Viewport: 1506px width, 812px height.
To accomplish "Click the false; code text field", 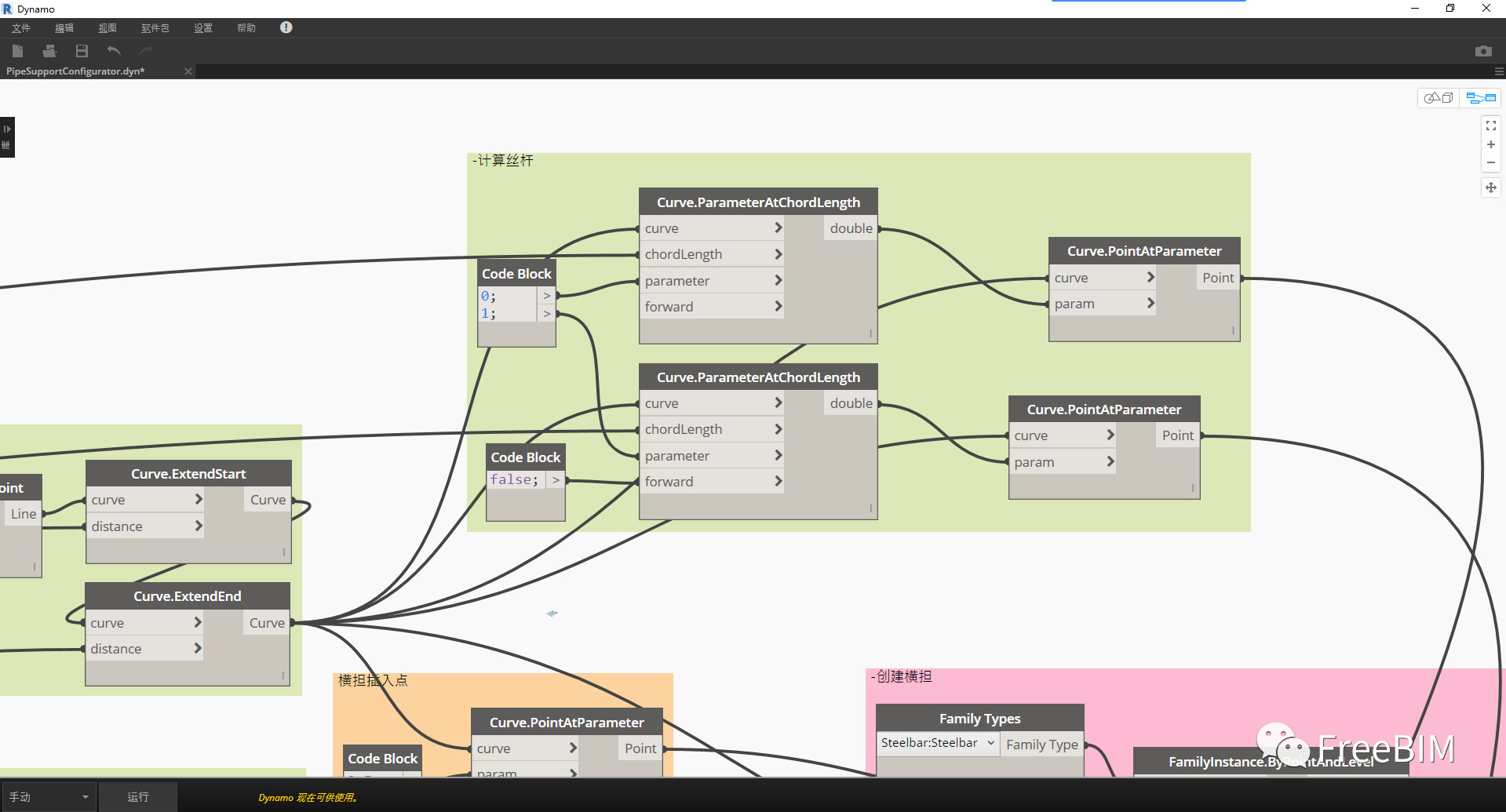I will 516,480.
